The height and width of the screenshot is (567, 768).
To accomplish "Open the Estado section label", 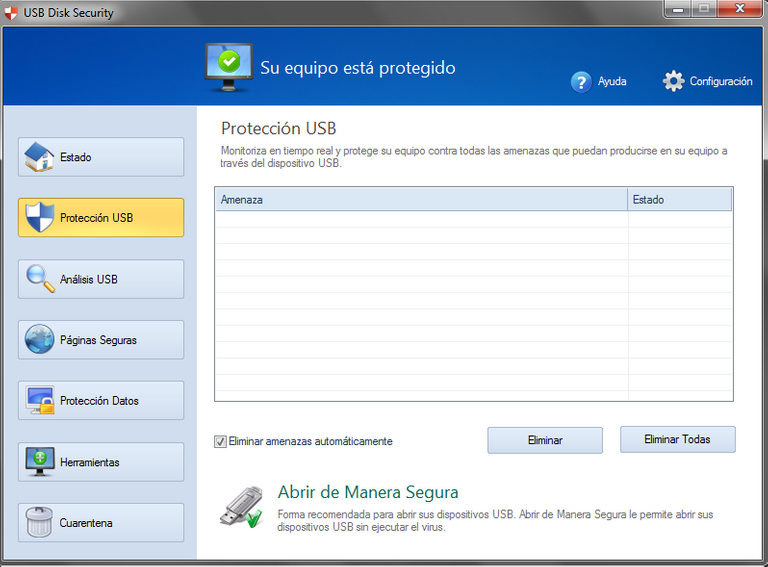I will coord(75,157).
